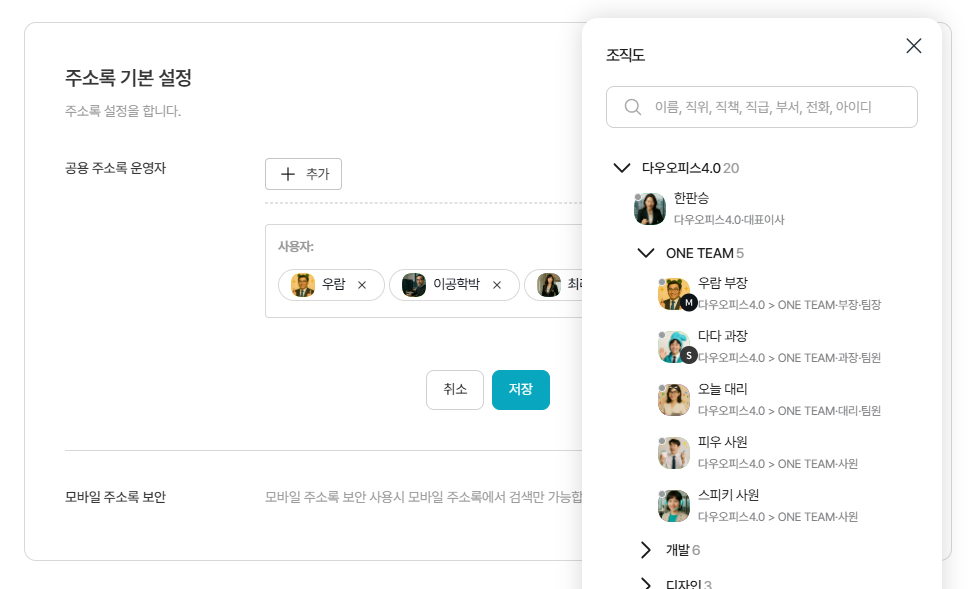Collapse the 다우오피스4.0 tree node

point(622,168)
